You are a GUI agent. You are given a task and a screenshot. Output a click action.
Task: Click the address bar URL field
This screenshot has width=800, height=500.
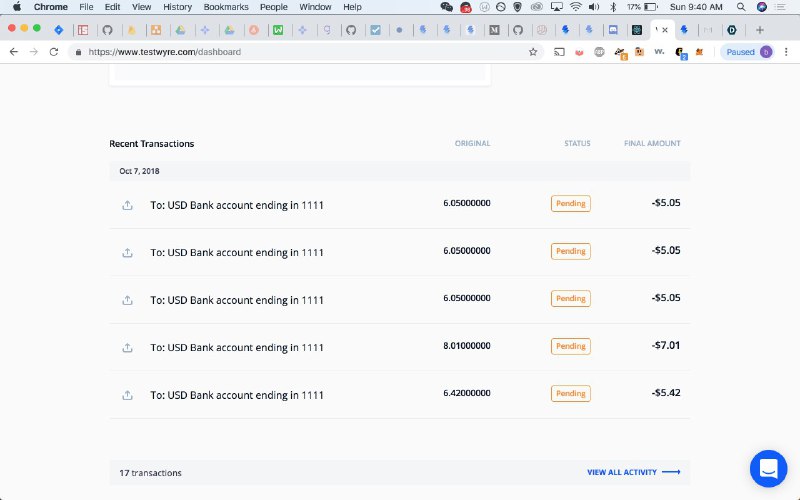[306, 52]
